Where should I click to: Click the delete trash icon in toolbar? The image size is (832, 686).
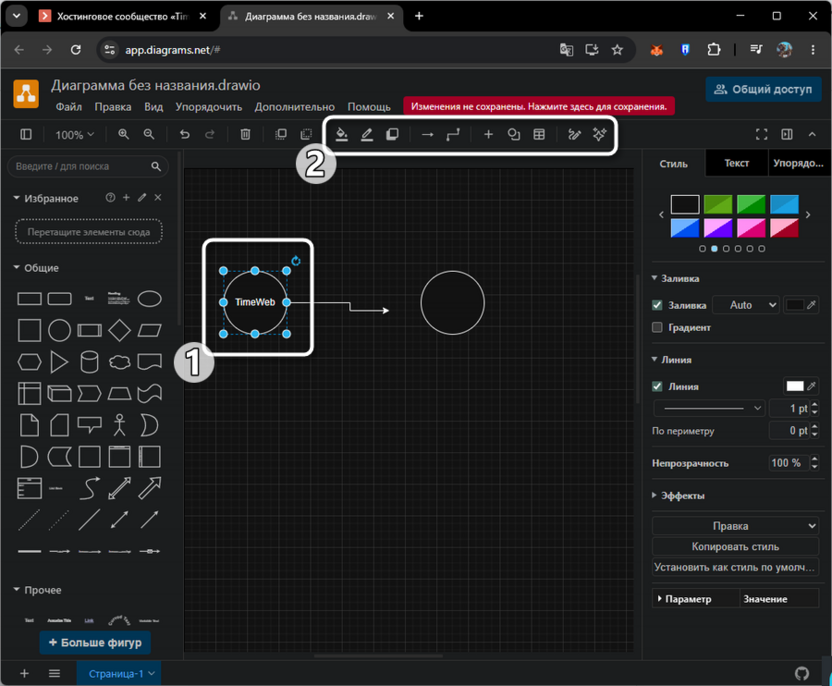(245, 134)
